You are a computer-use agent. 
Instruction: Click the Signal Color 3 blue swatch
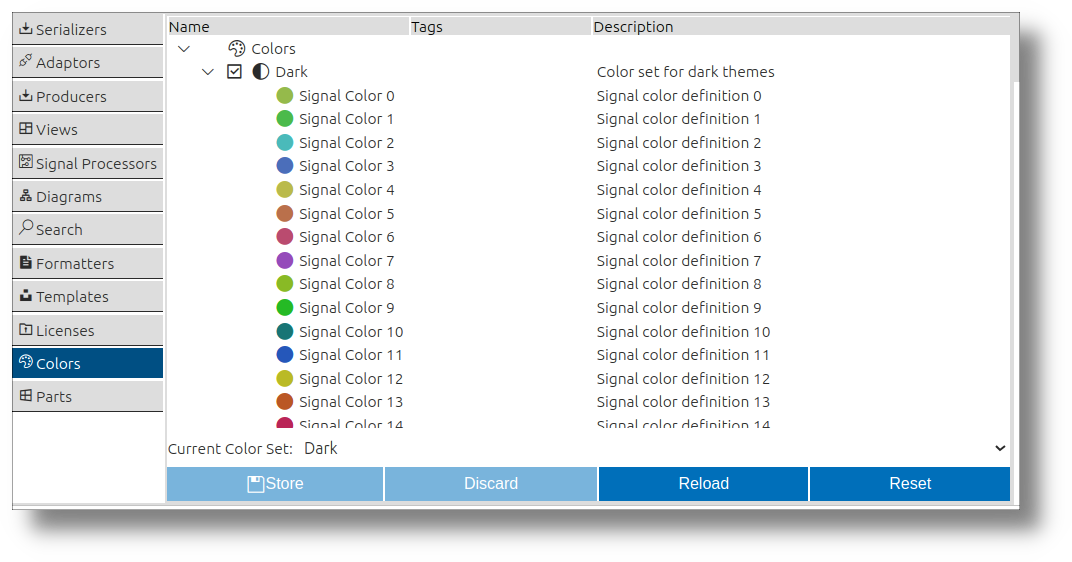pos(285,166)
